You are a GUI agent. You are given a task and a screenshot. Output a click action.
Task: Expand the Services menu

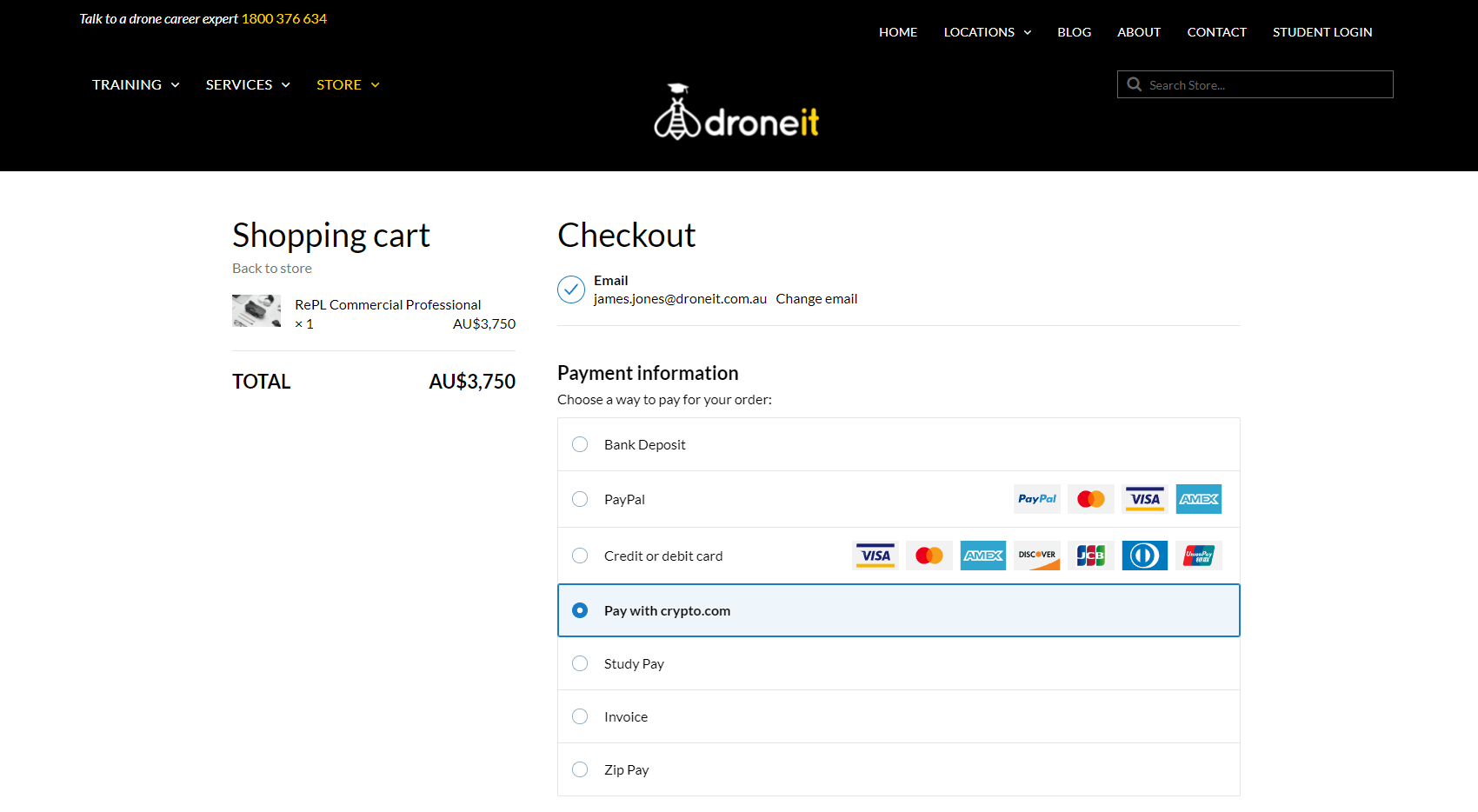[248, 84]
